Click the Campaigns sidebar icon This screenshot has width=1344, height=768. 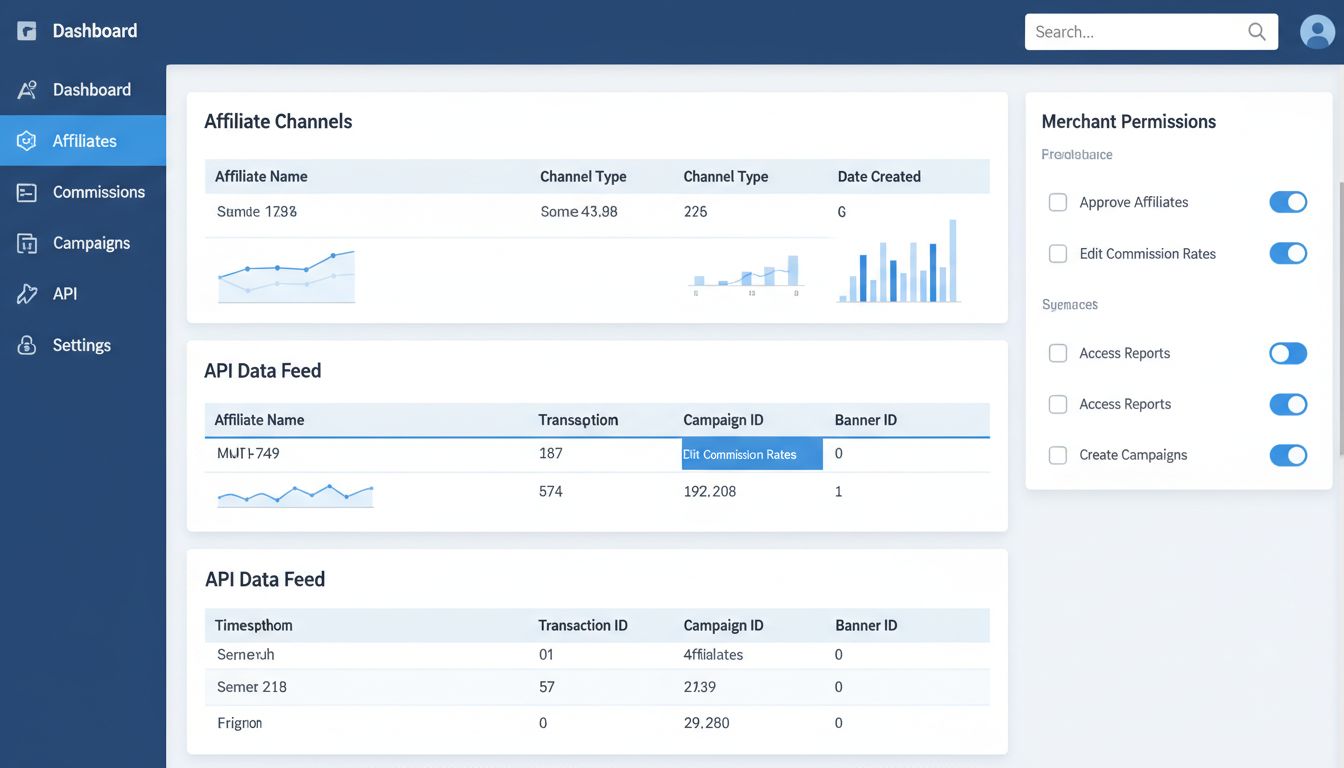tap(25, 242)
